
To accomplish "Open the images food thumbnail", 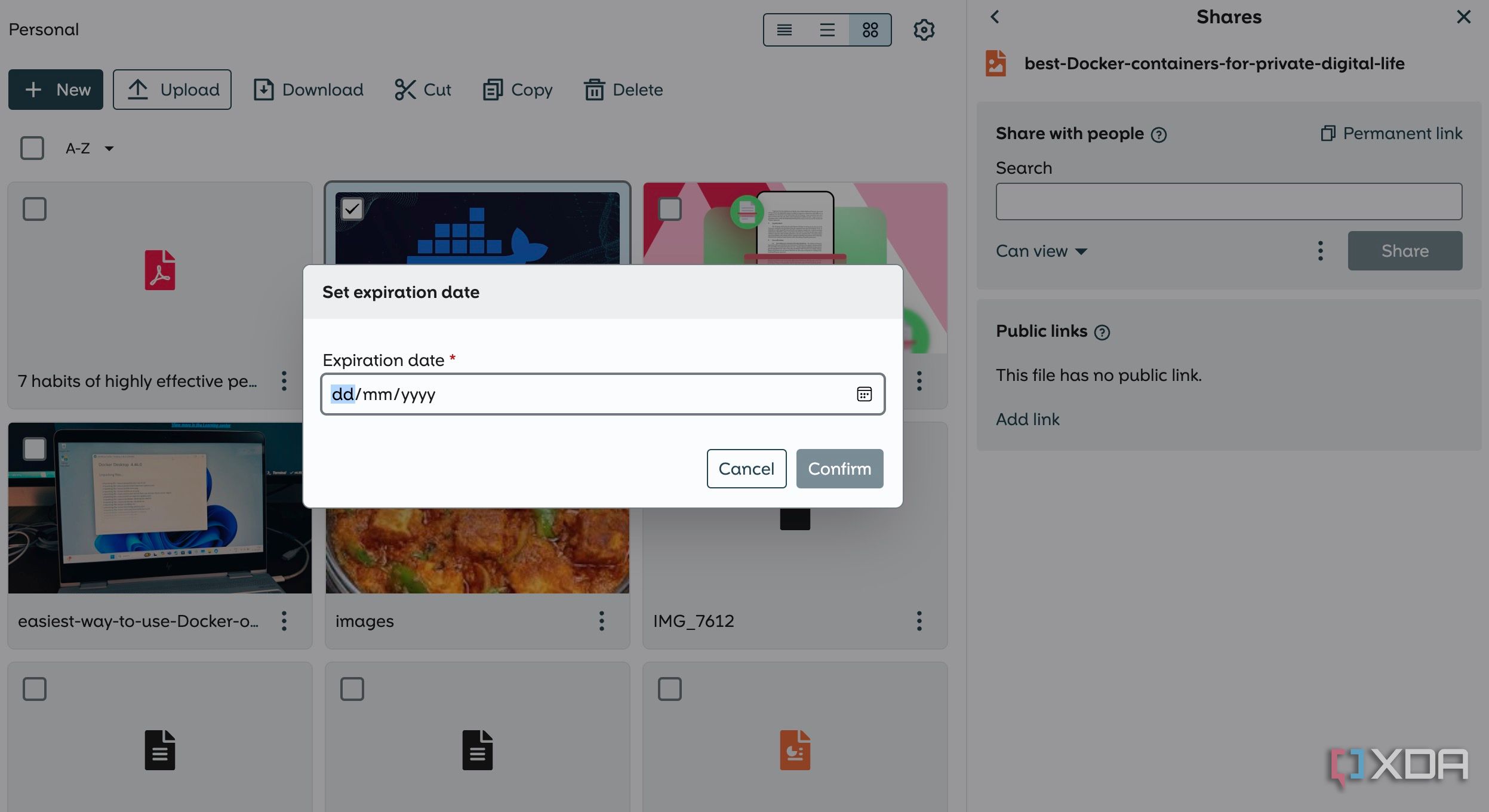I will pos(478,550).
